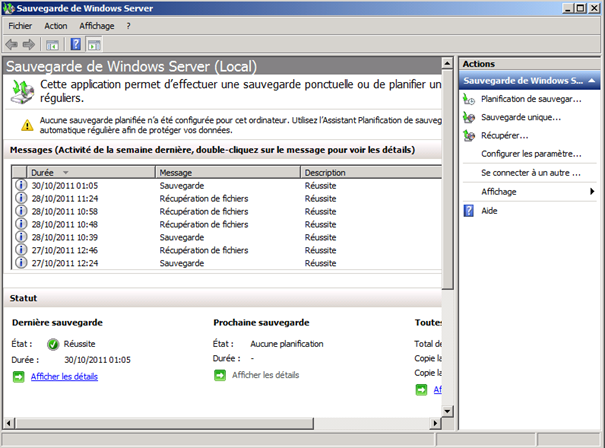Sort by the Durée column header

coord(91,172)
